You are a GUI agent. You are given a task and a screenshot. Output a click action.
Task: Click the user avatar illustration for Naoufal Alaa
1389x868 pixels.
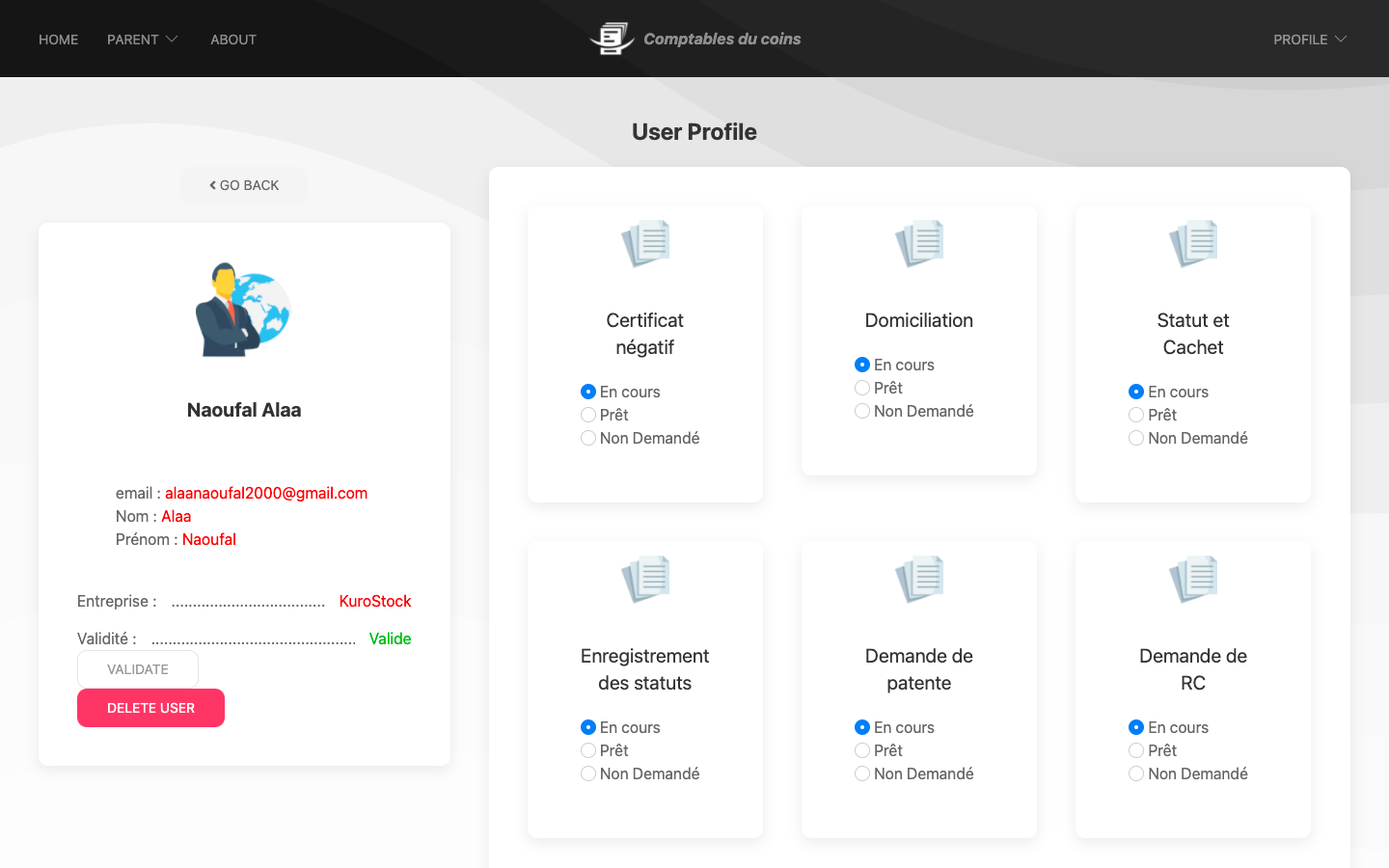click(243, 307)
